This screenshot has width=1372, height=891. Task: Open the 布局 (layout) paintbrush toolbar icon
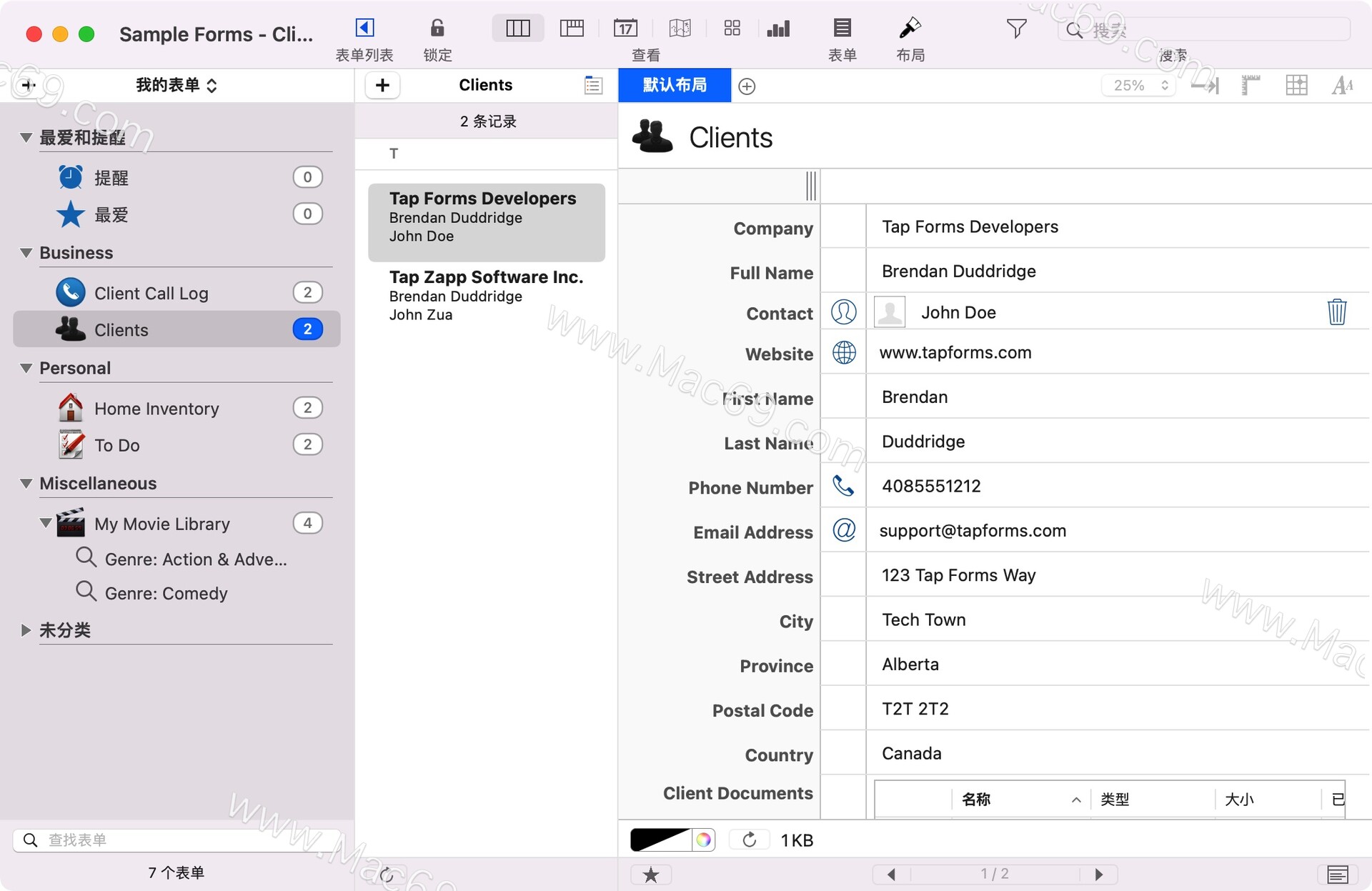pyautogui.click(x=910, y=29)
